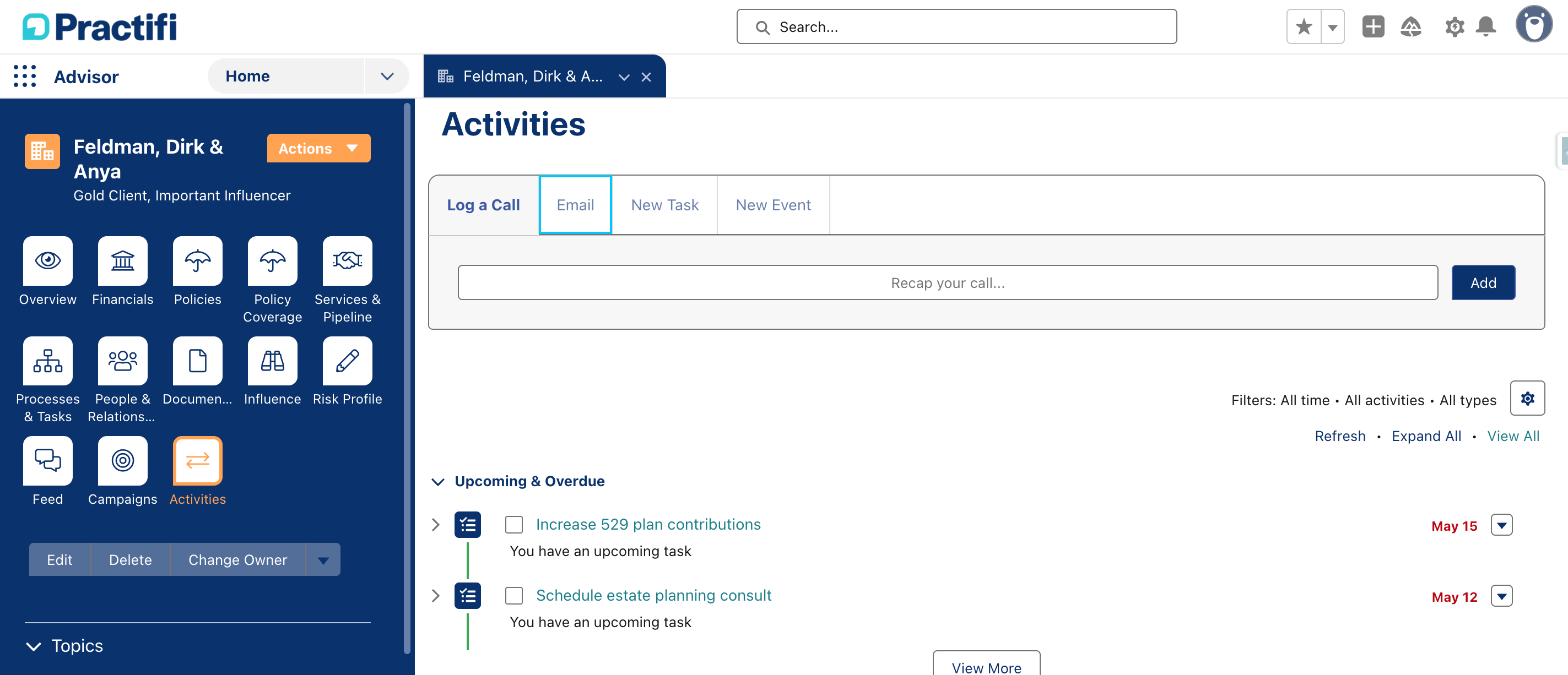Open the user profile avatar
The height and width of the screenshot is (675, 1568).
point(1533,24)
